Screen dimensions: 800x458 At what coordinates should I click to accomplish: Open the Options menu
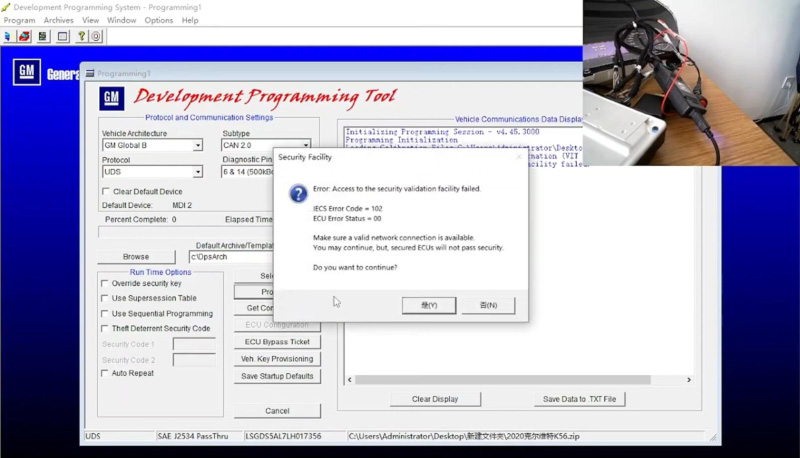[x=159, y=20]
